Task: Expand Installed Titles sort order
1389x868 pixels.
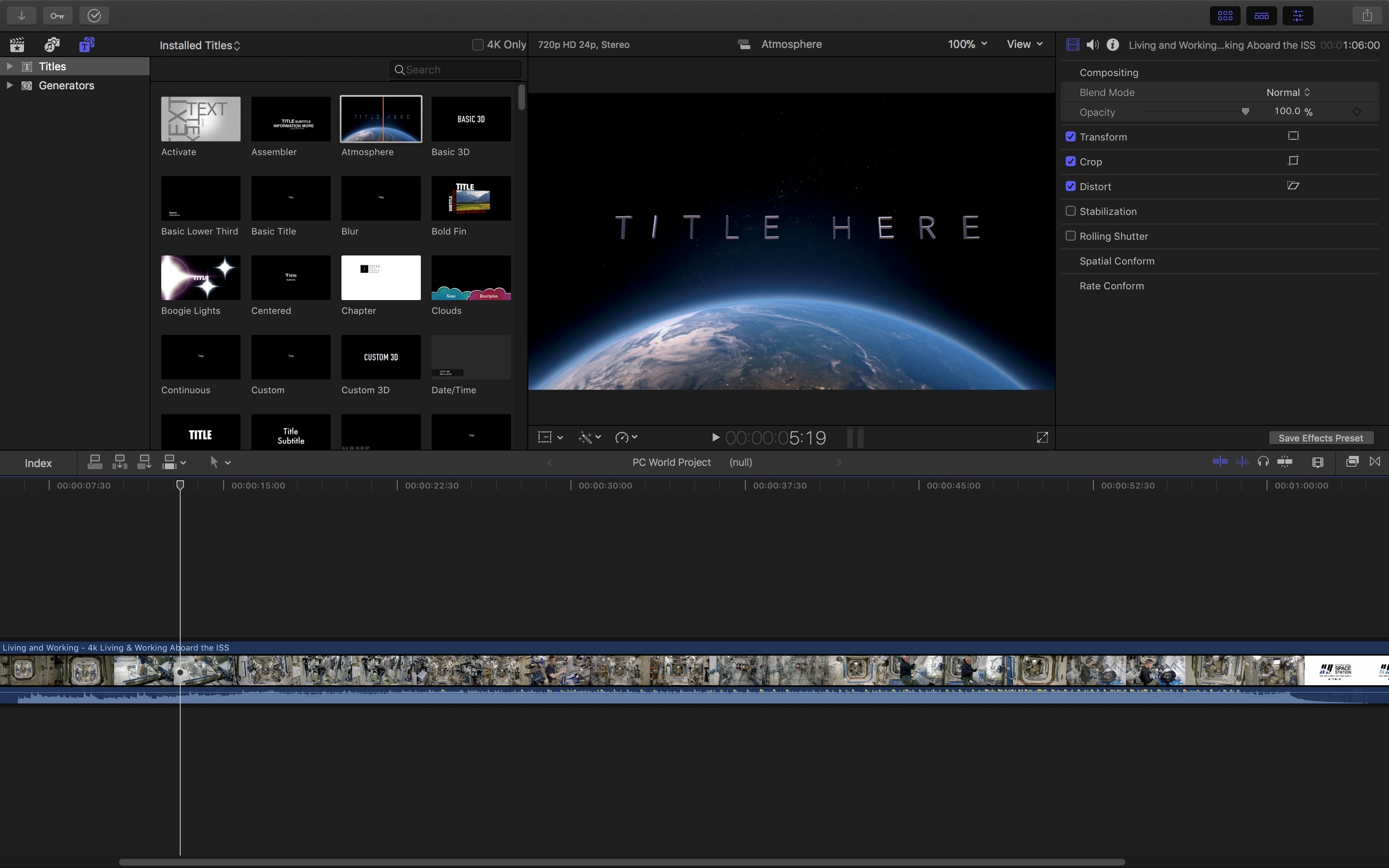Action: click(x=237, y=44)
